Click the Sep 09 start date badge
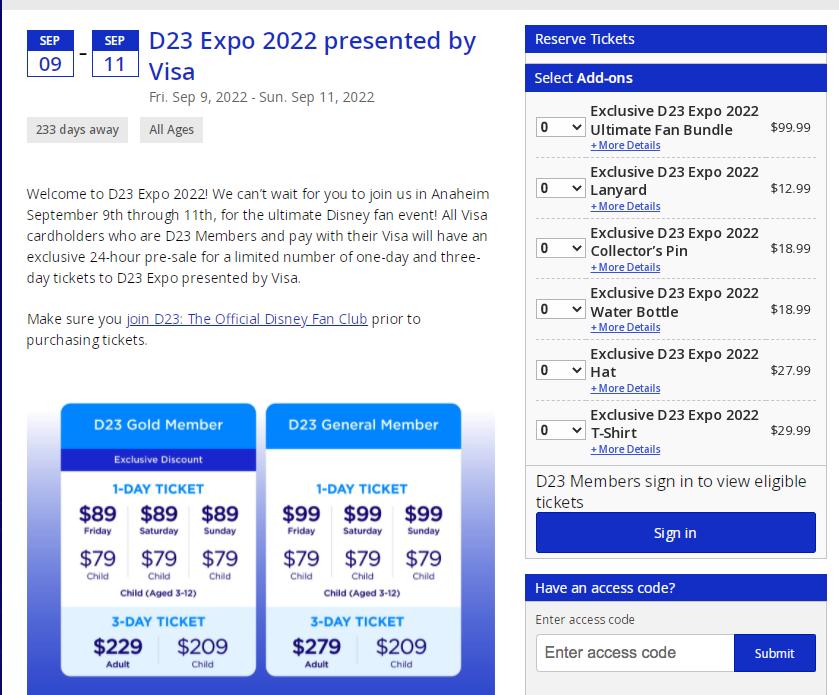 (50, 54)
